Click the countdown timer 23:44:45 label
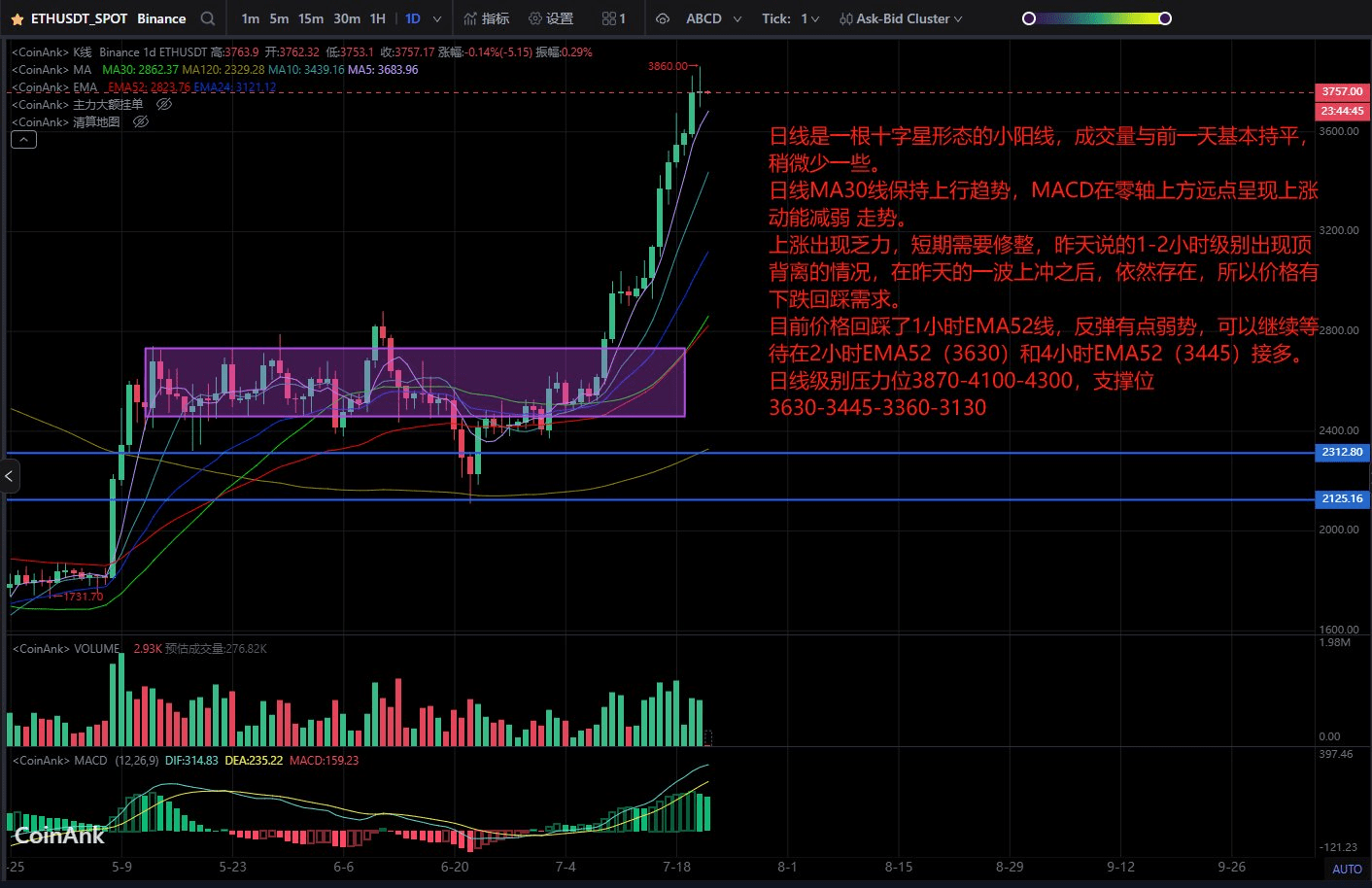Viewport: 1372px width, 888px height. (x=1342, y=111)
